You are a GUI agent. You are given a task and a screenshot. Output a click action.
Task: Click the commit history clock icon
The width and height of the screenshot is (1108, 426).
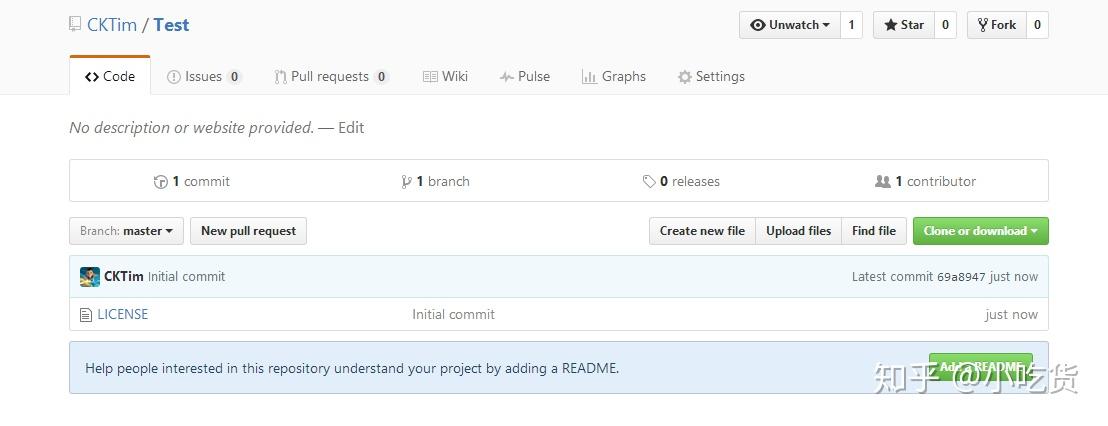(x=160, y=182)
